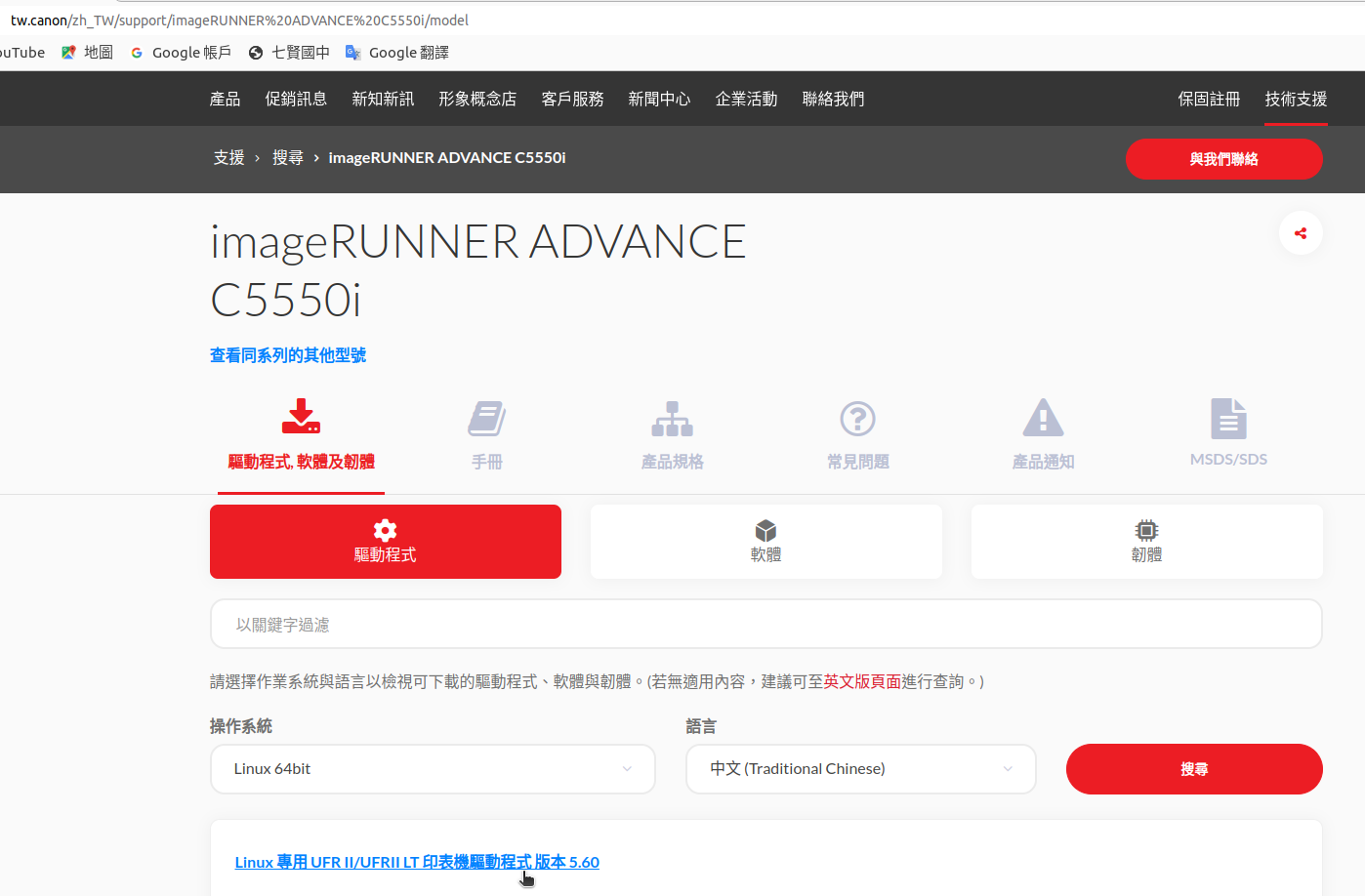Click the chip icon above 韌體
Screen dimensions: 1365x896
1146,530
